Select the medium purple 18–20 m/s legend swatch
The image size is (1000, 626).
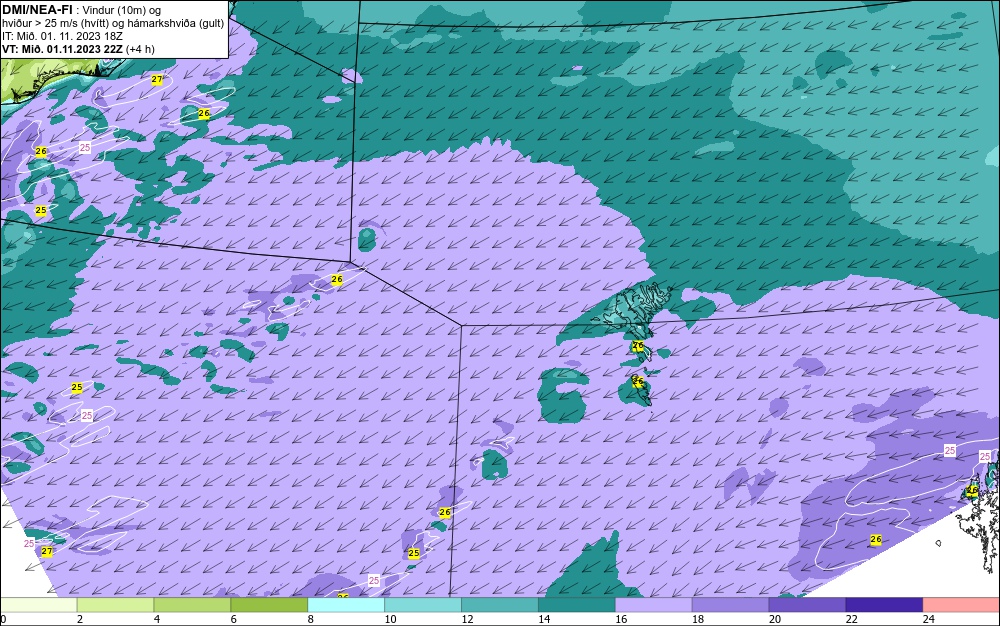click(x=730, y=605)
